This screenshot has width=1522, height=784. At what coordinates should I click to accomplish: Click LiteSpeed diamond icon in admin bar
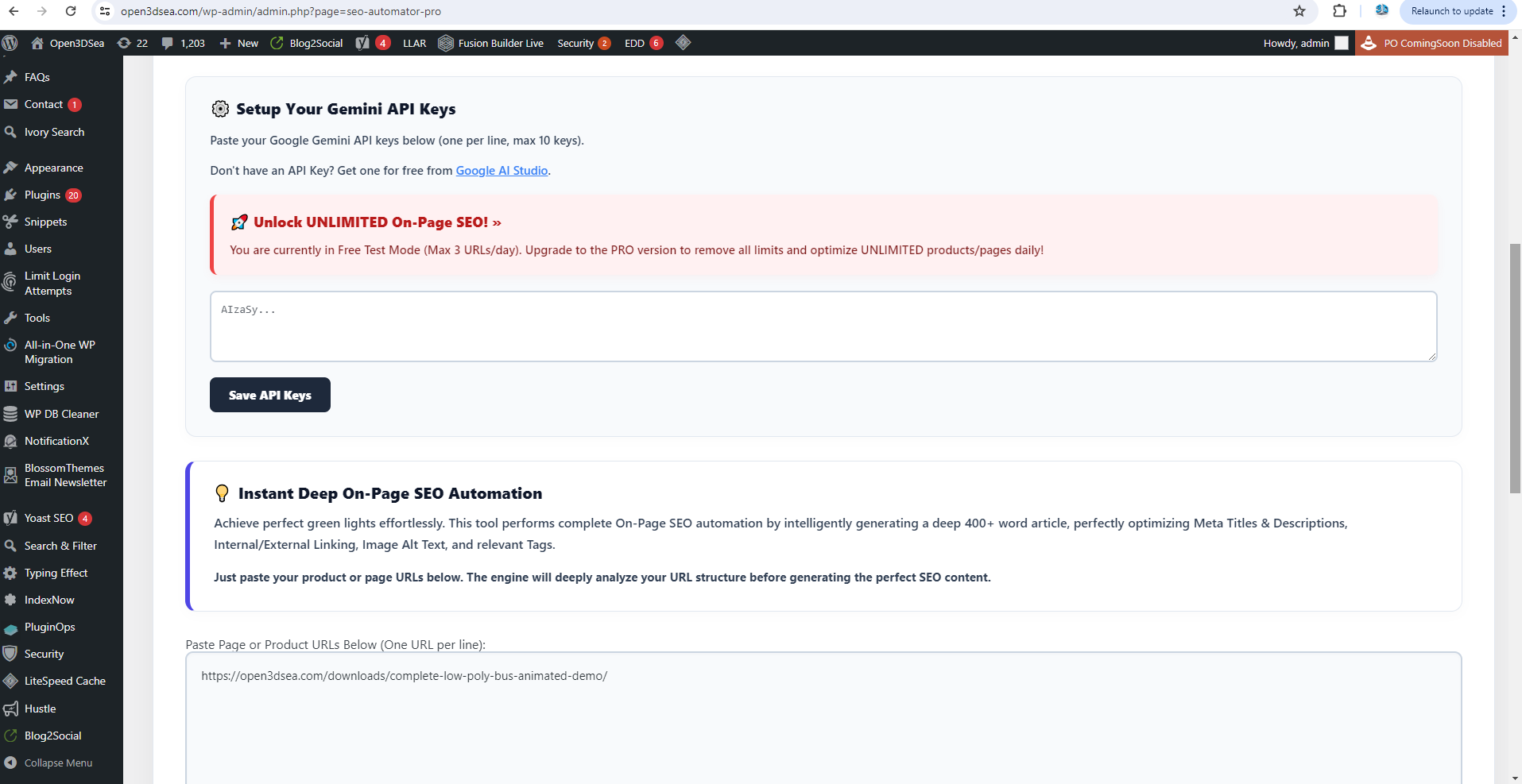(x=683, y=43)
